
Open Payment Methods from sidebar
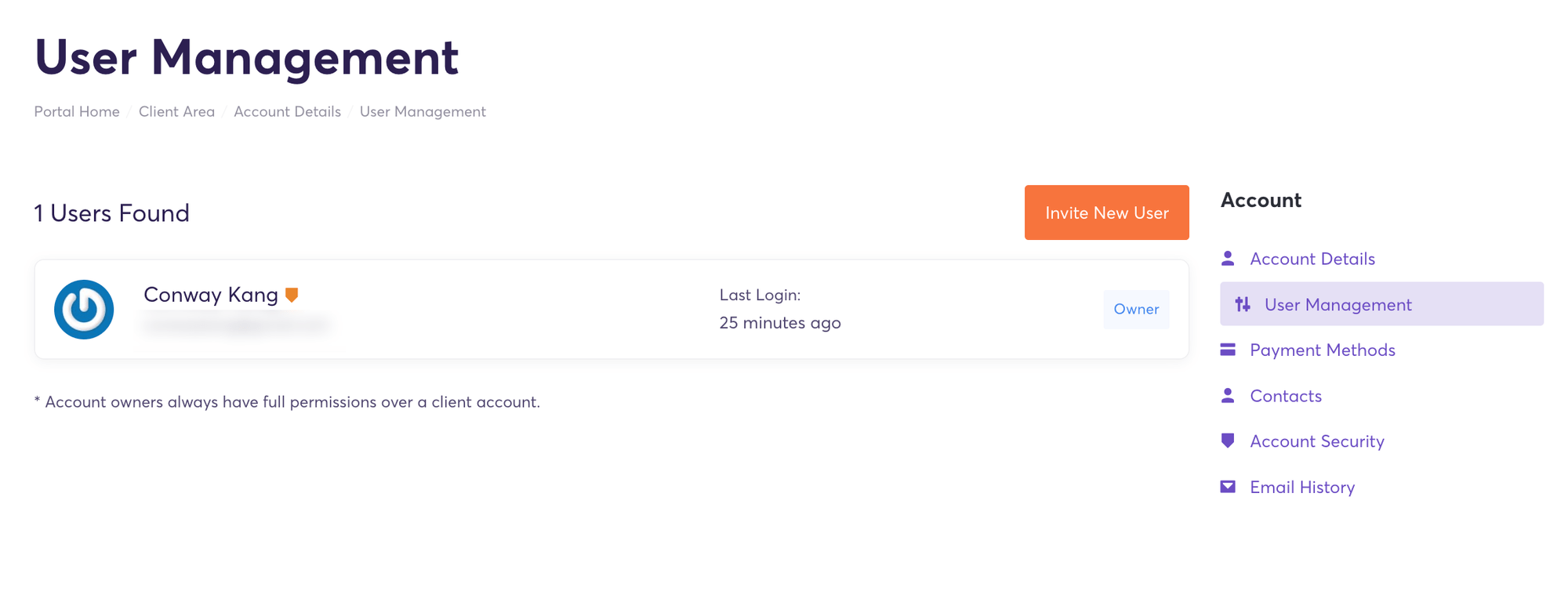click(1323, 350)
